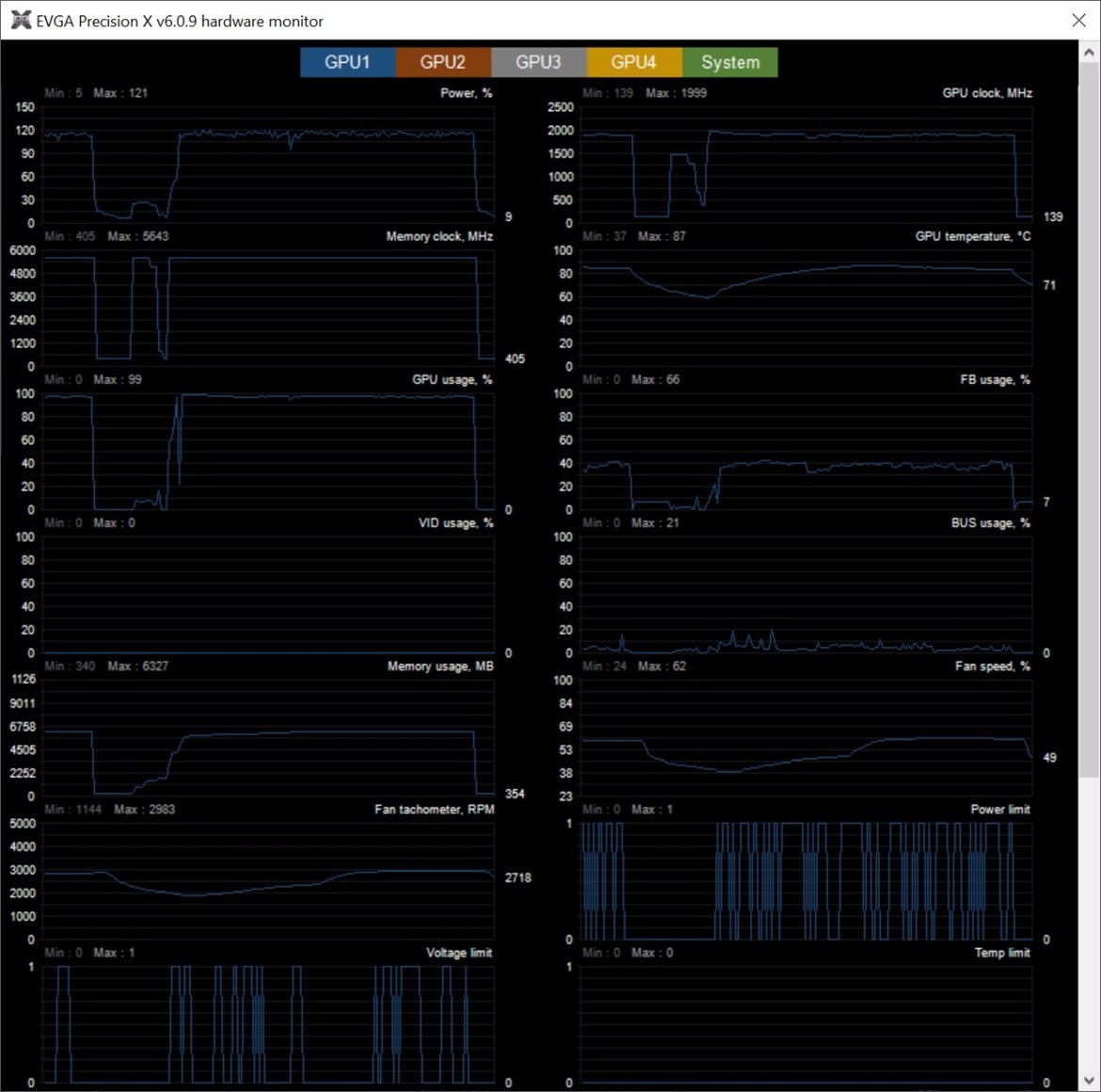The width and height of the screenshot is (1101, 1092).
Task: Show the GPU4 monitoring tab
Action: pyautogui.click(x=634, y=62)
